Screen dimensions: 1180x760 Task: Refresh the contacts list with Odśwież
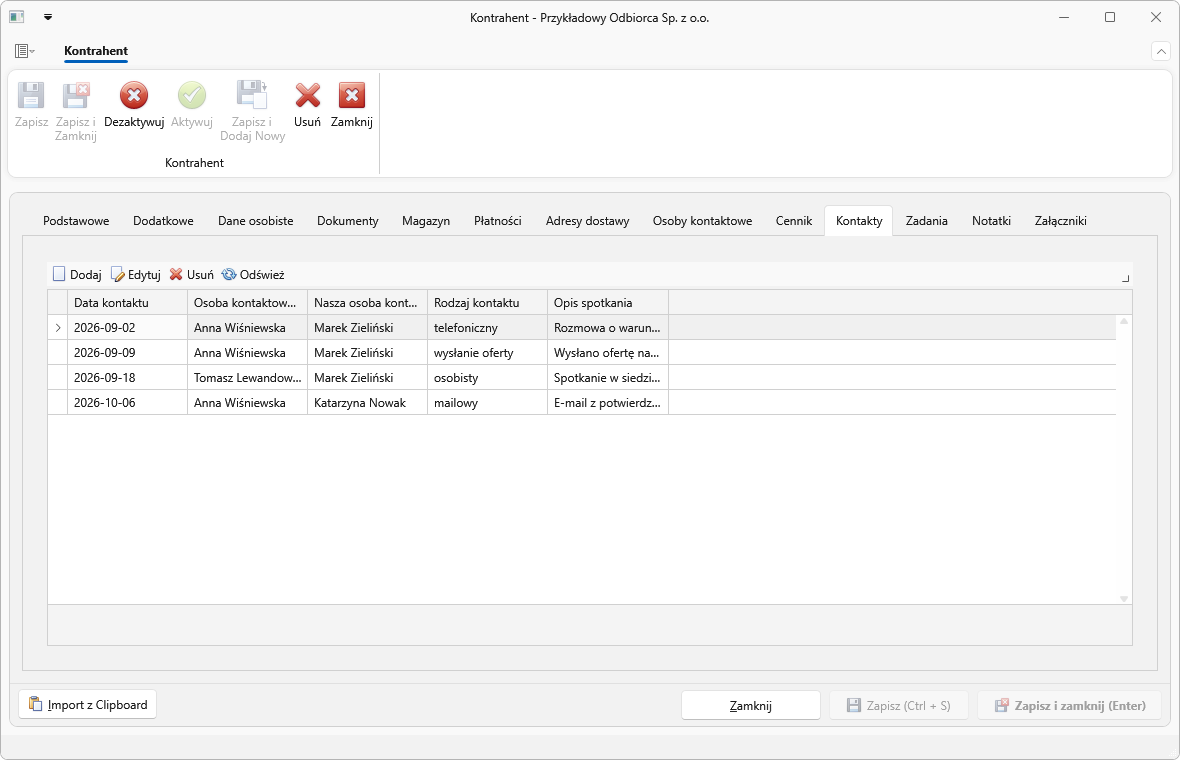pos(253,275)
